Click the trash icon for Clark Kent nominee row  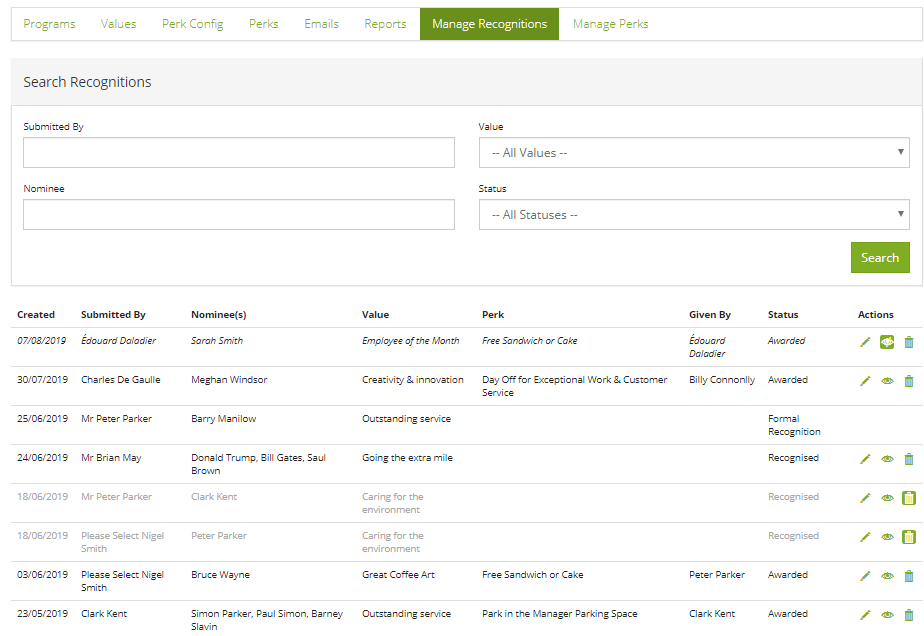click(x=909, y=498)
